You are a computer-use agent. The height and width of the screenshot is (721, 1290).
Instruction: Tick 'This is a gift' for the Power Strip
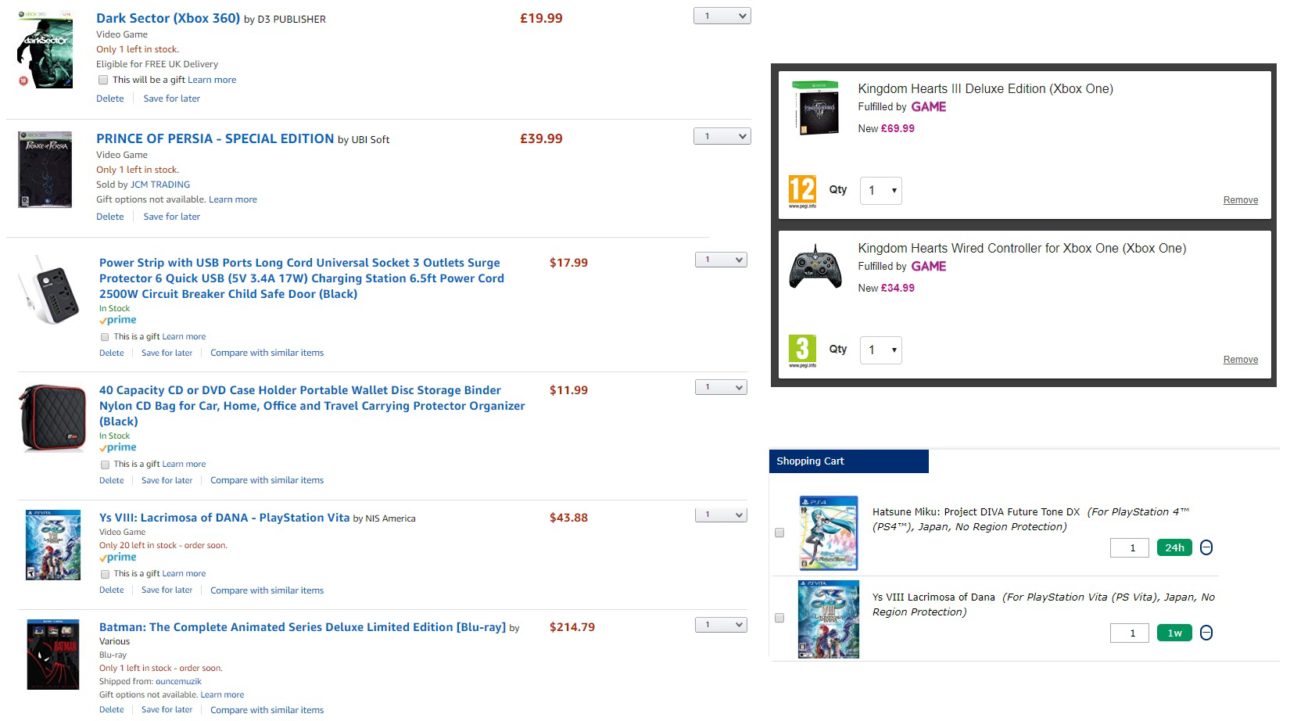pos(105,337)
